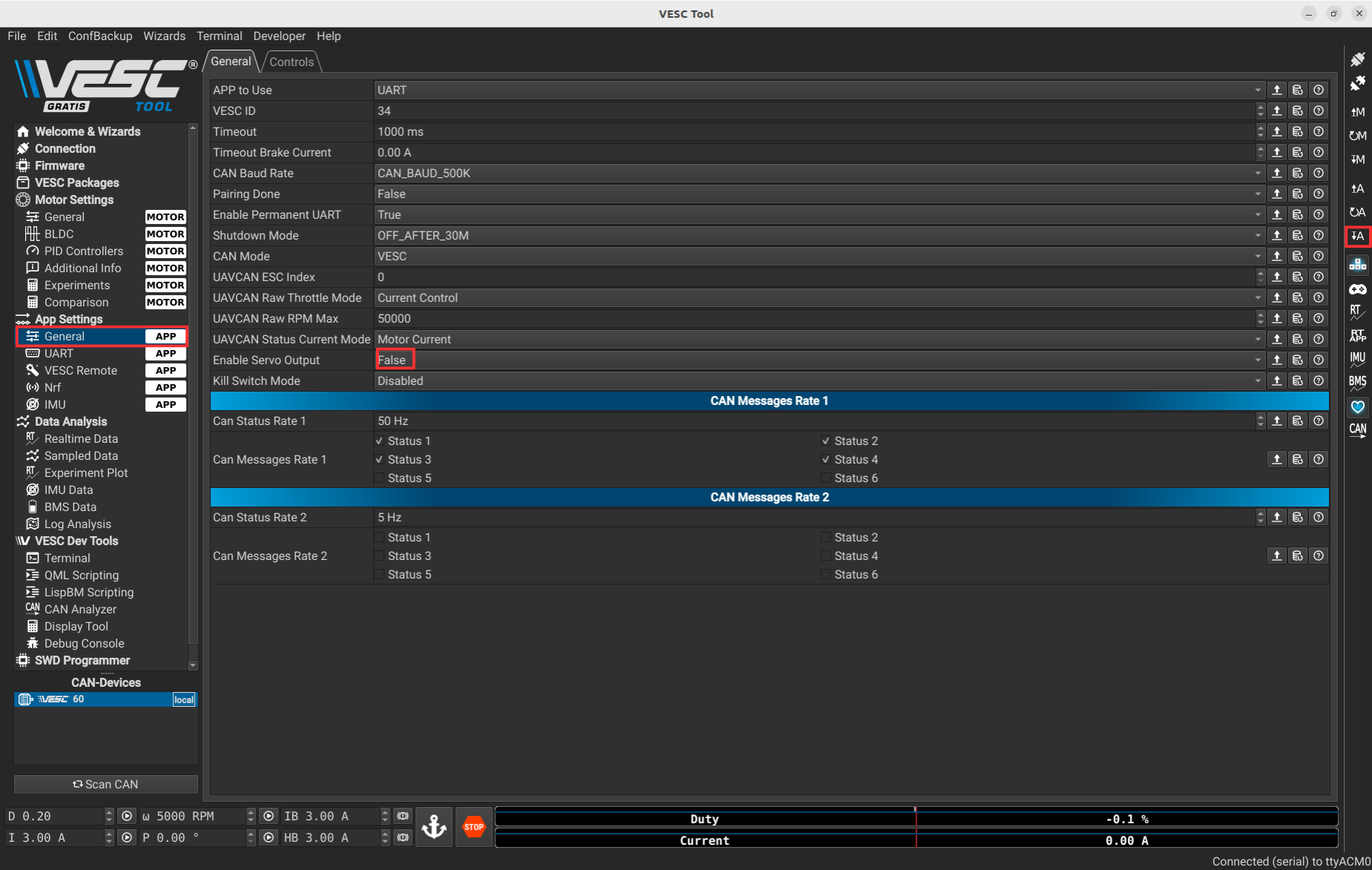Open the ConfBackup menu
This screenshot has height=870, width=1372.
100,36
